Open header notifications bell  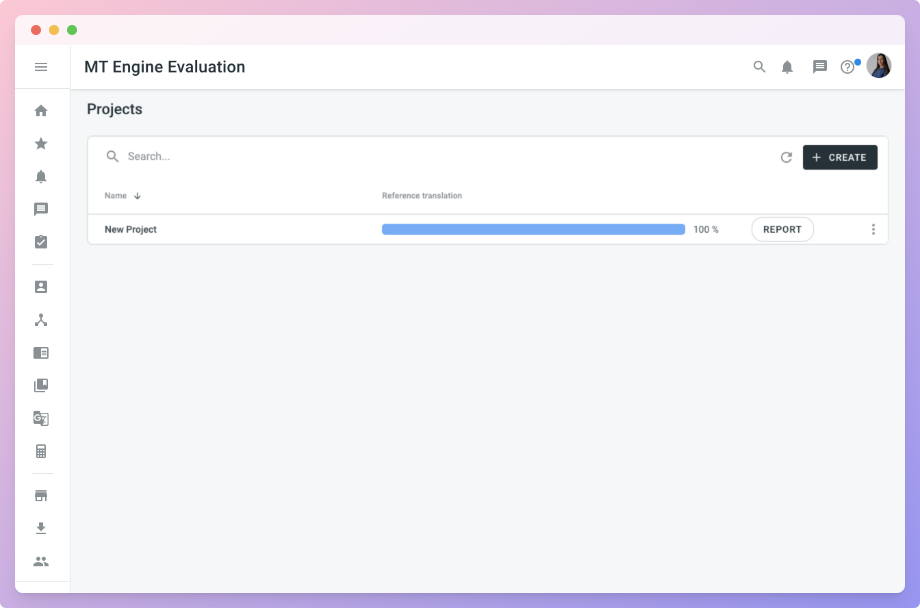[787, 67]
